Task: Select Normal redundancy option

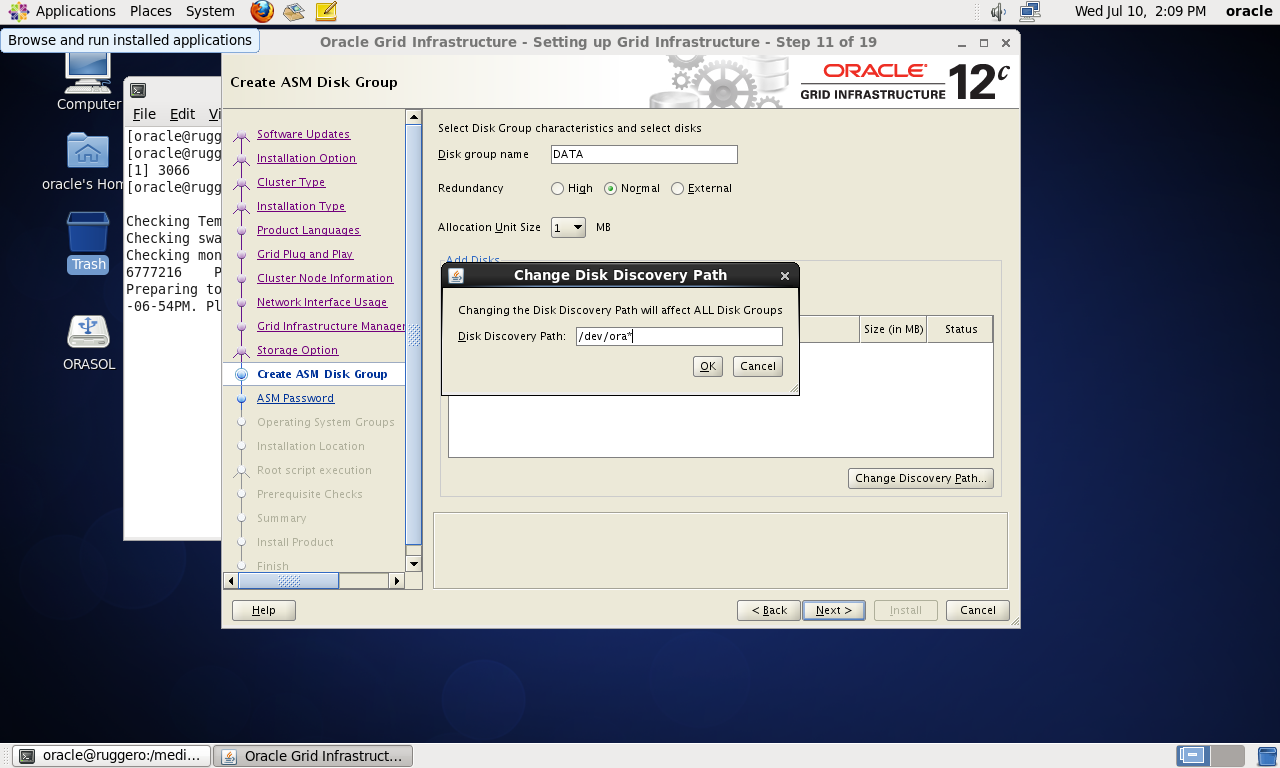Action: point(611,189)
